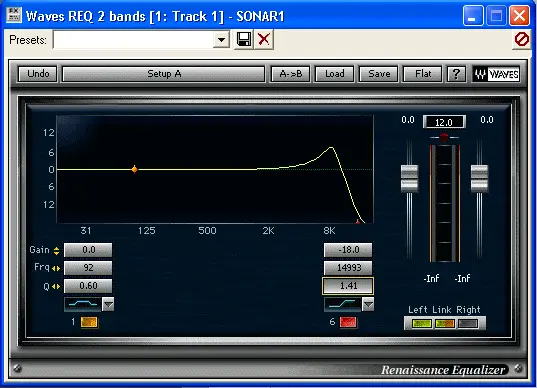
Task: Click the band 1 filter shape icon
Action: [83, 304]
